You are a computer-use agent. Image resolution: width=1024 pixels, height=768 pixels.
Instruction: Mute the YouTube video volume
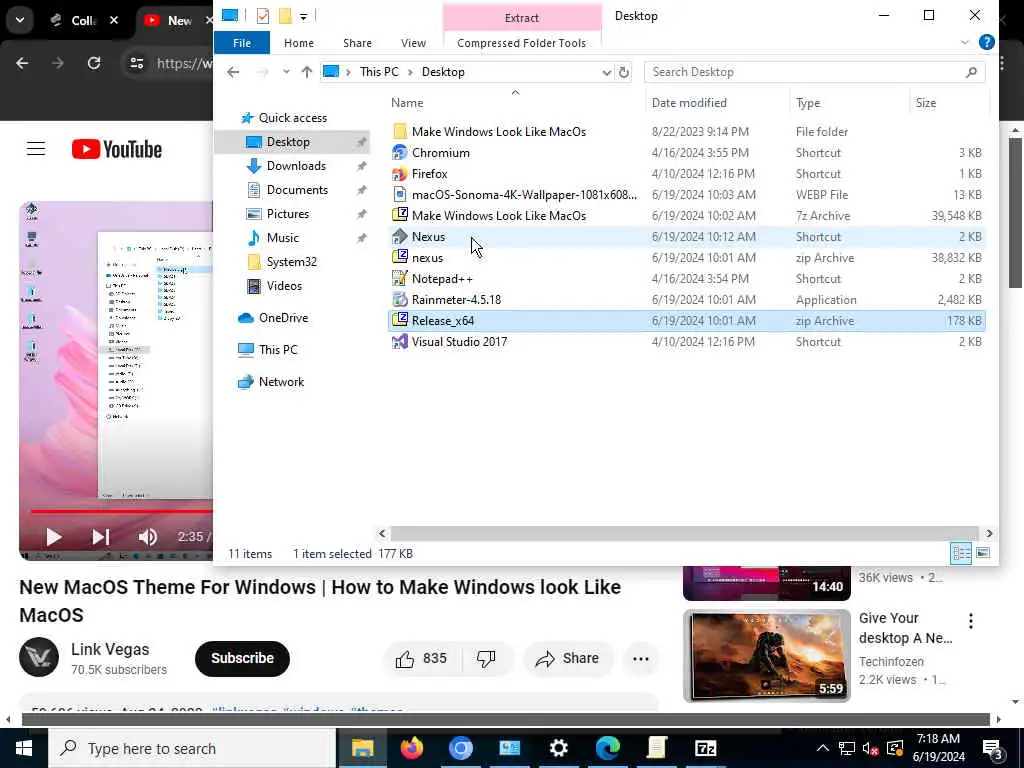(x=148, y=537)
